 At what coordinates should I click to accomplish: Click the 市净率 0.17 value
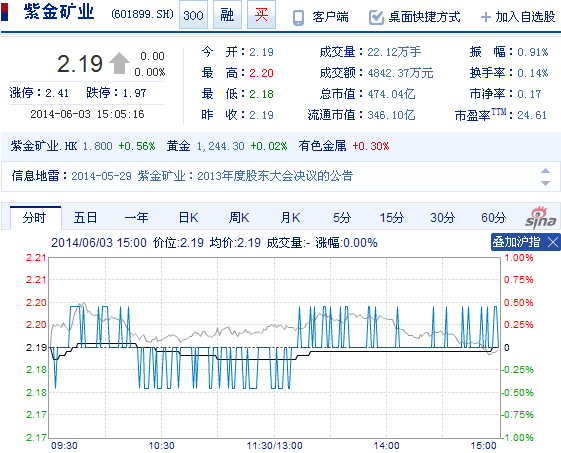tap(529, 94)
